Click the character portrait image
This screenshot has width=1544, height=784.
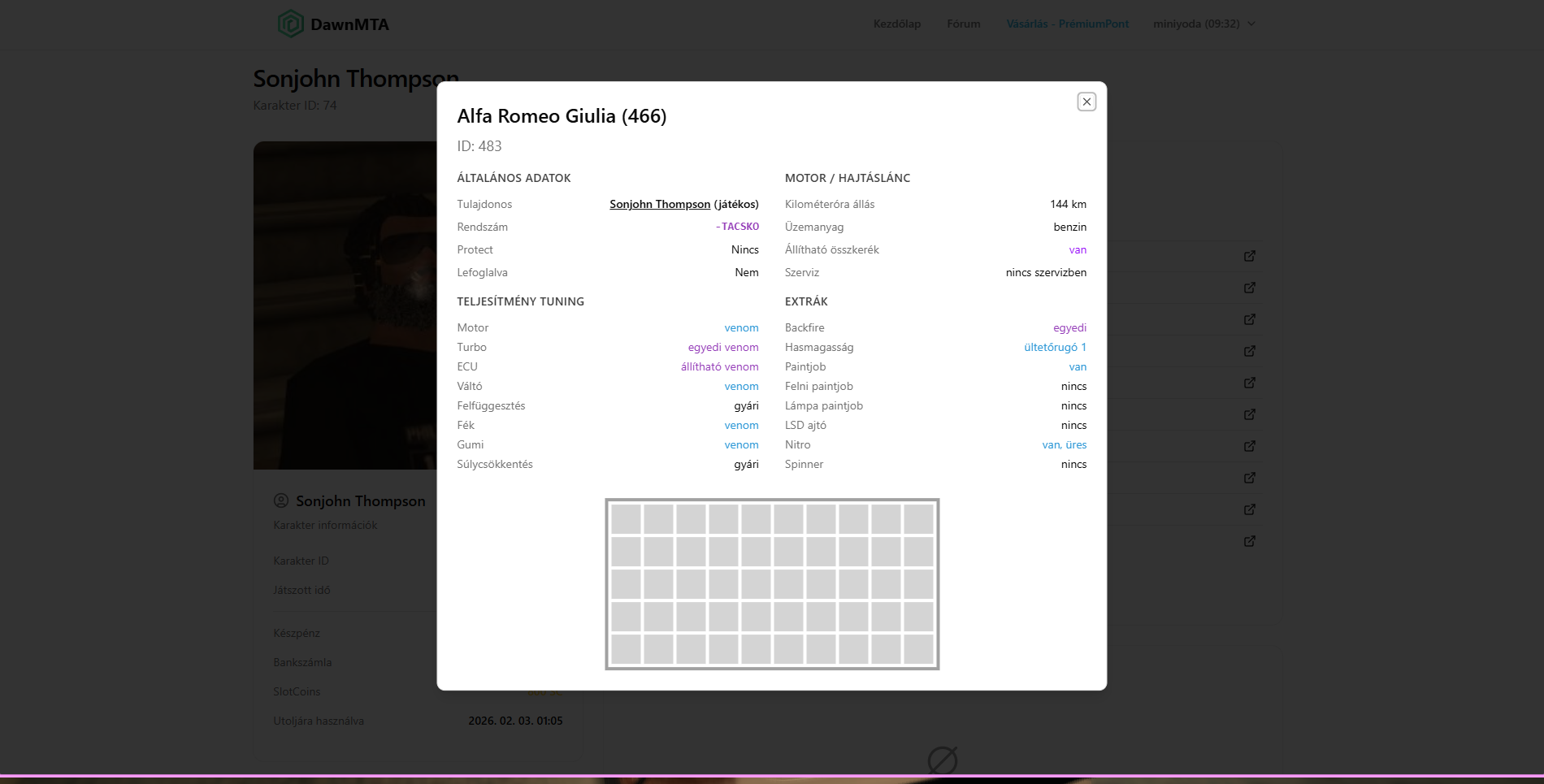tap(345, 305)
